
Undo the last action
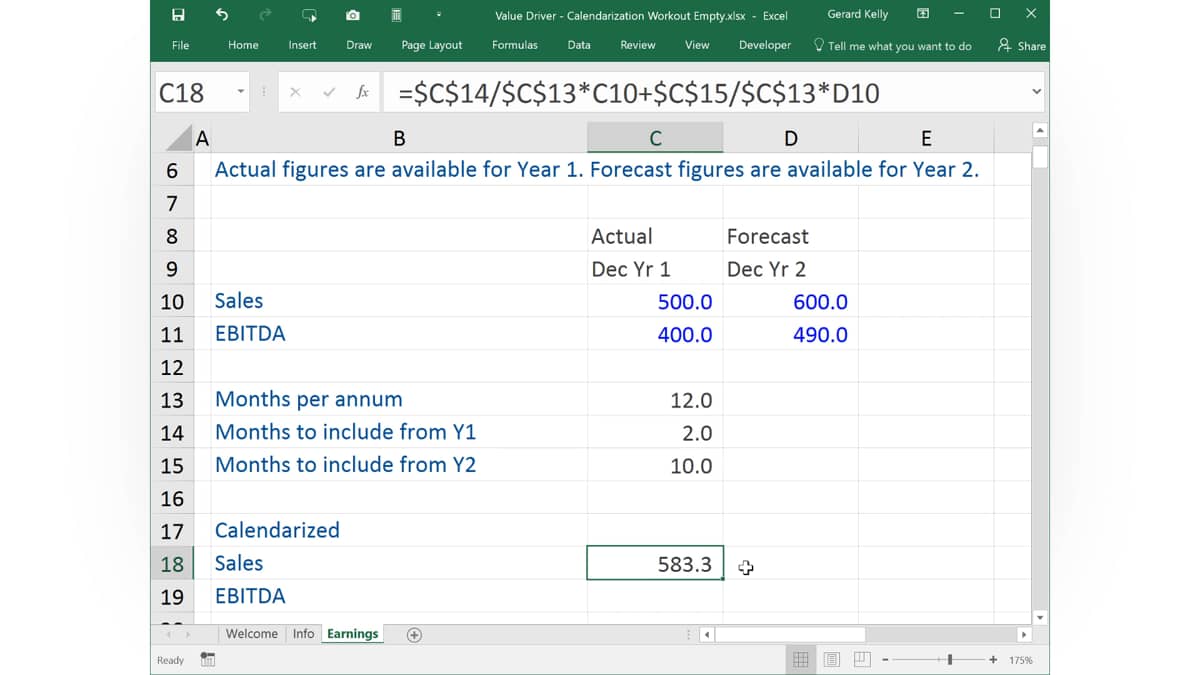221,14
